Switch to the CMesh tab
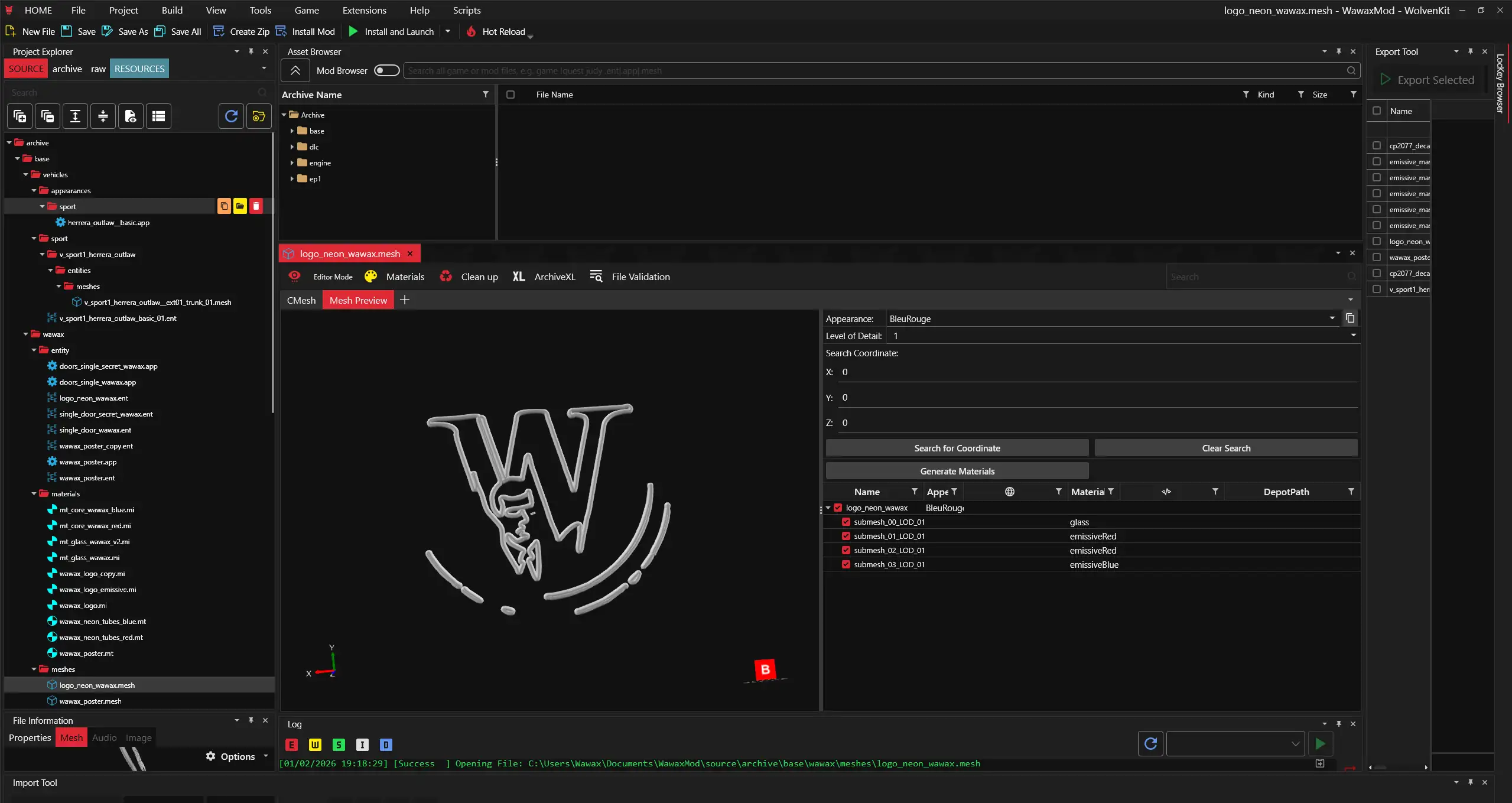The image size is (1512, 803). 301,300
